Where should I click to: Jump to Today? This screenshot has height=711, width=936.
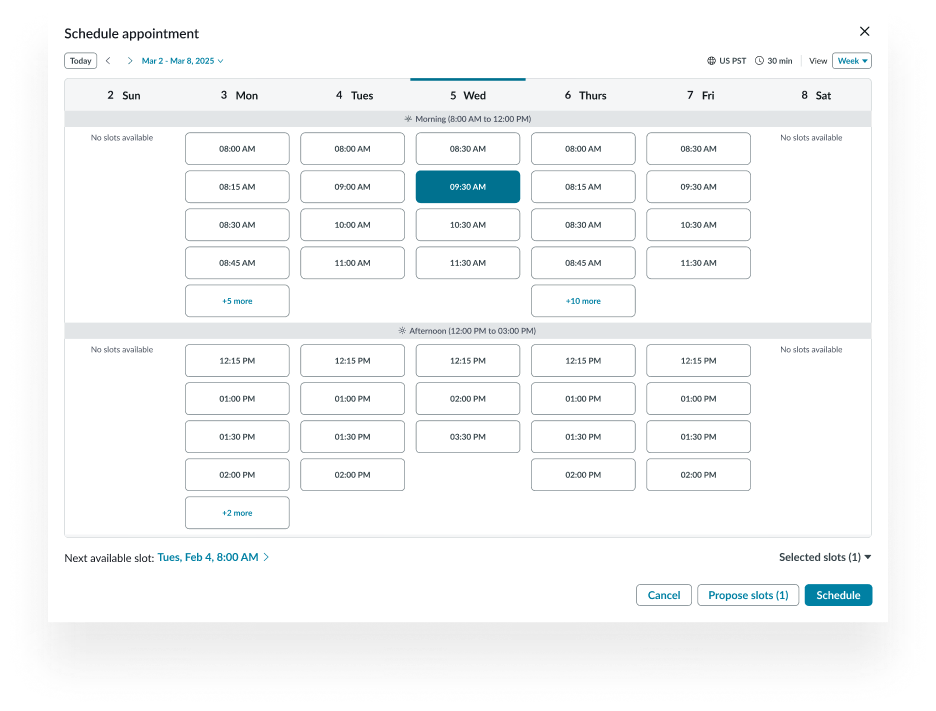(x=81, y=61)
